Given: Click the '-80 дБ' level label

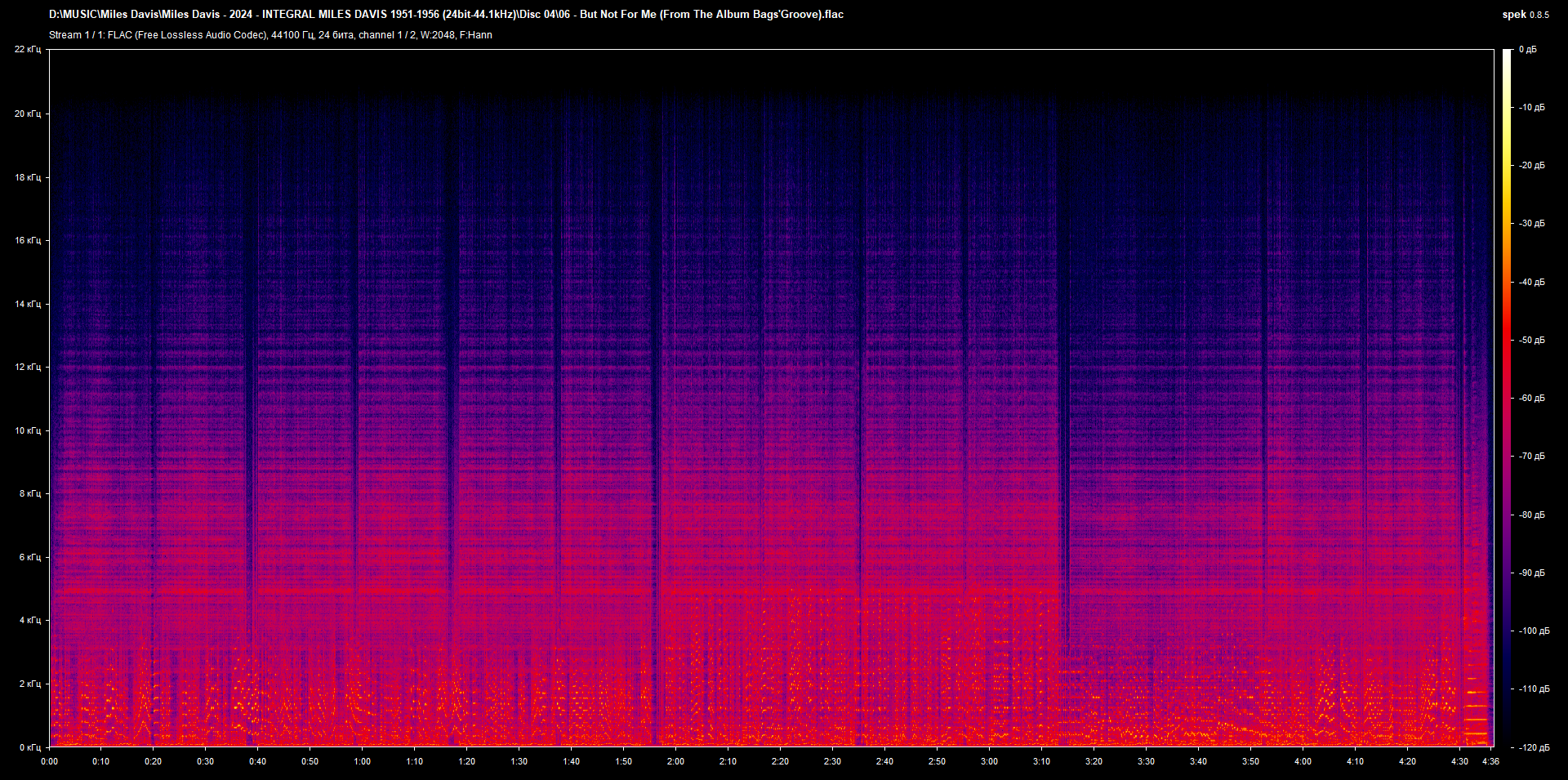Looking at the screenshot, I should tap(1531, 515).
